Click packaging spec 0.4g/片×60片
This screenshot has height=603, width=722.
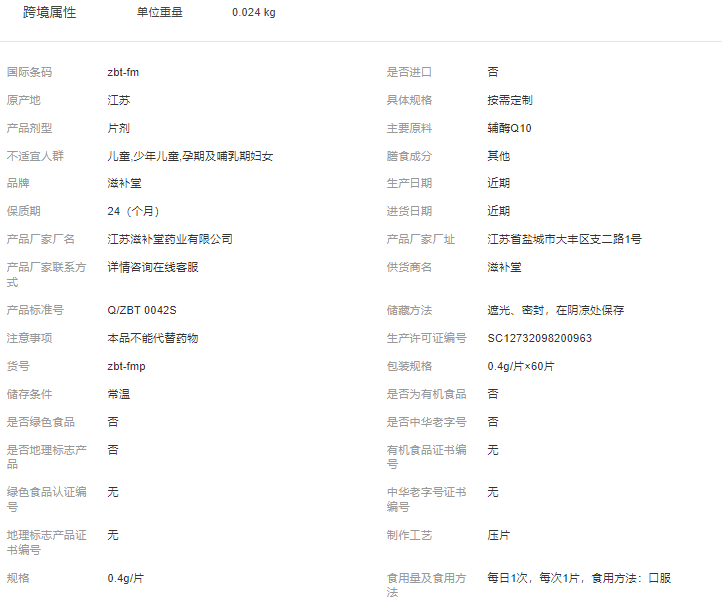tap(521, 366)
